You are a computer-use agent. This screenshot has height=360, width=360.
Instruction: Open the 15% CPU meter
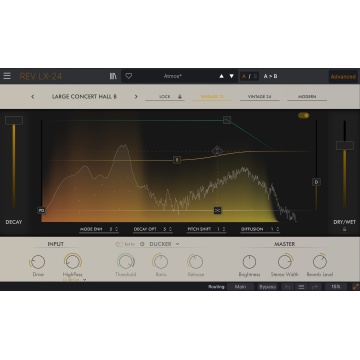click(335, 287)
